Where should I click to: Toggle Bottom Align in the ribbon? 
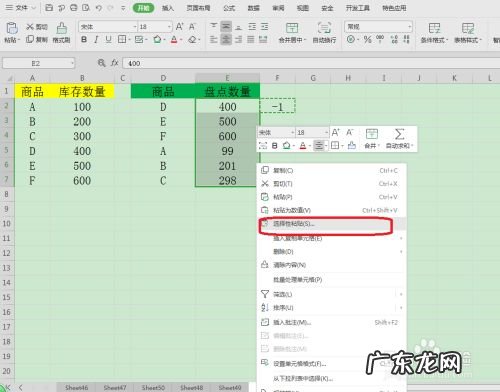(239, 27)
